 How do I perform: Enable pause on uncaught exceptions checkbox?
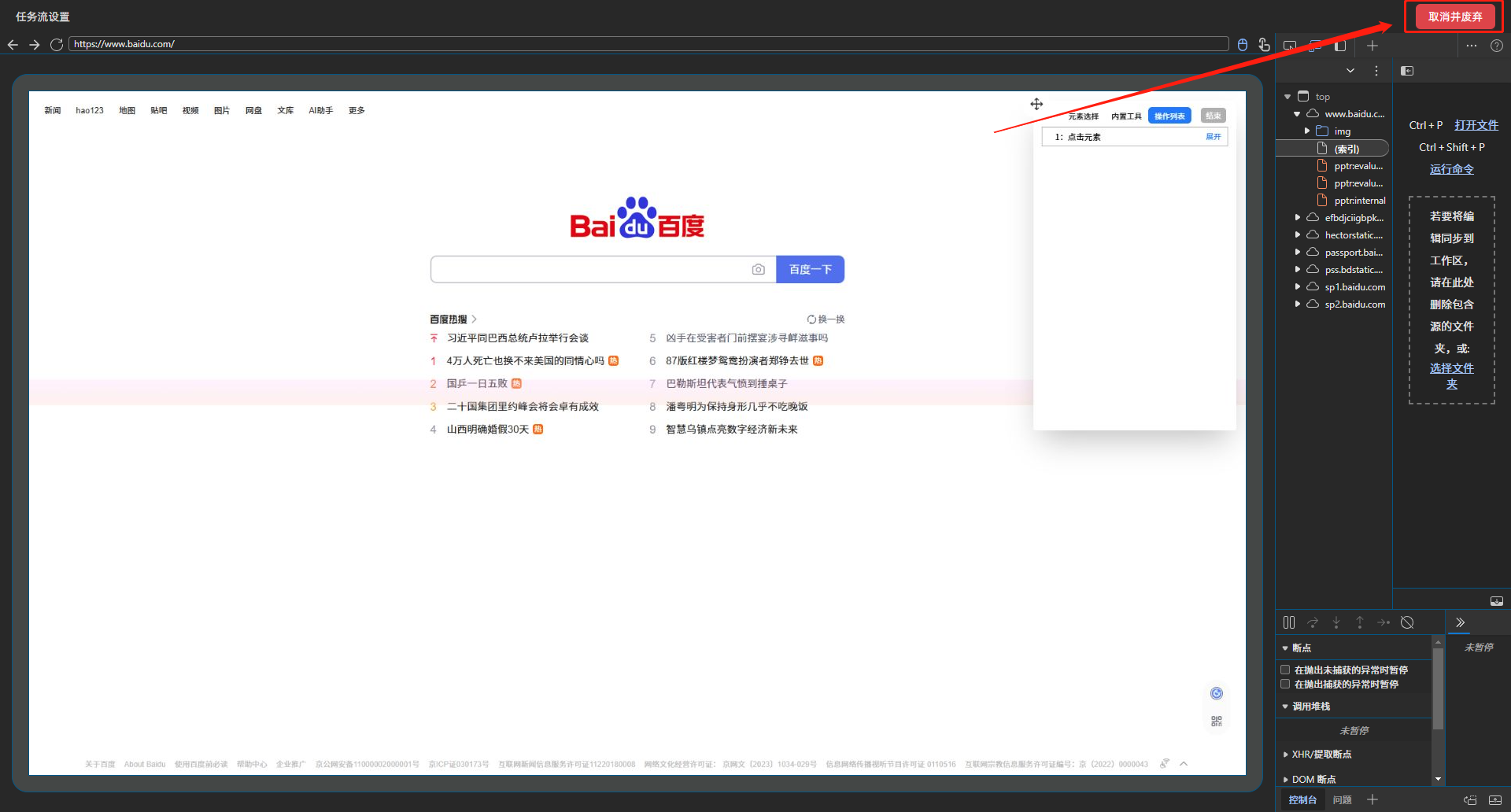tap(1285, 670)
